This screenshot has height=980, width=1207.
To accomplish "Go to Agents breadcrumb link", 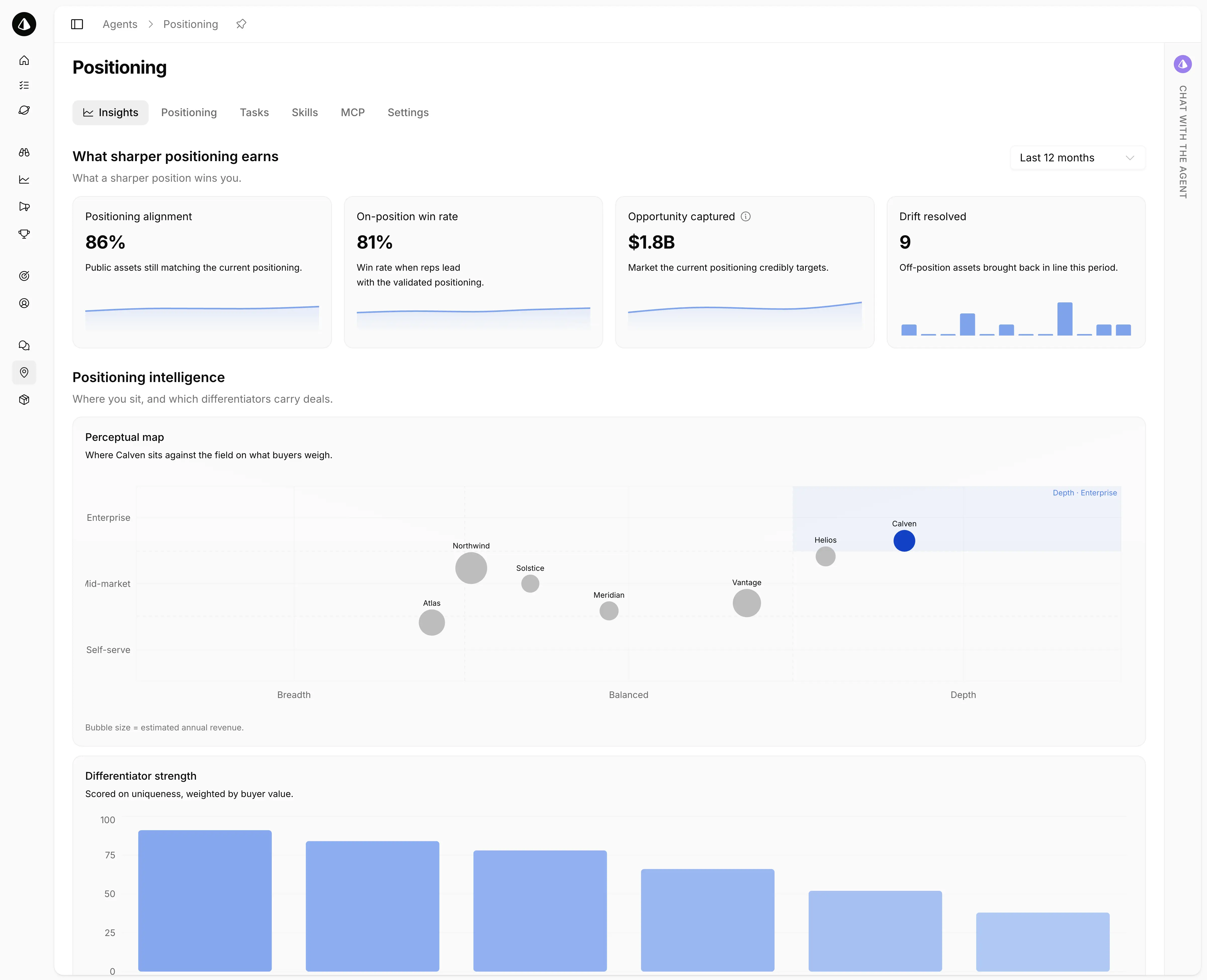I will point(120,24).
